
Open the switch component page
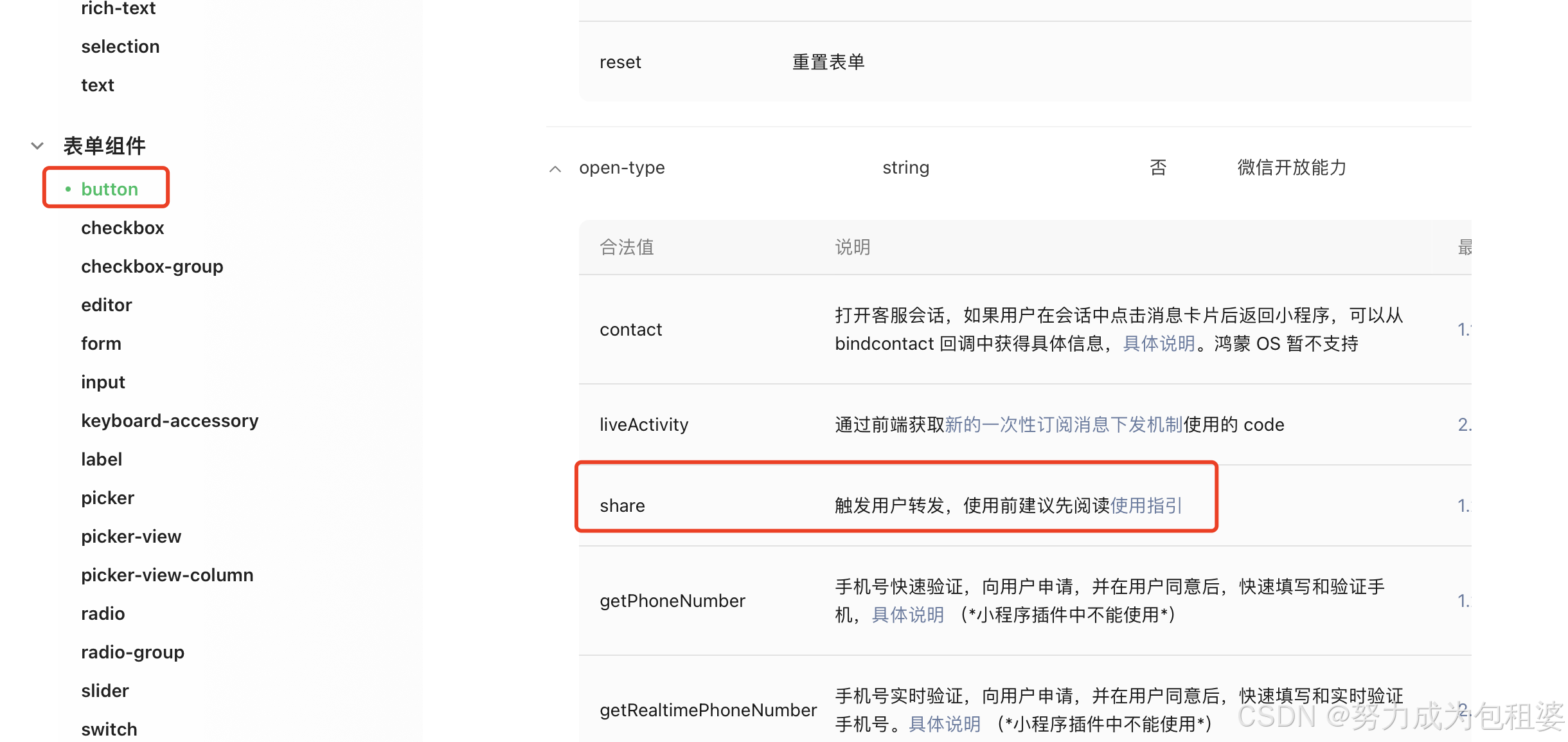click(x=109, y=729)
